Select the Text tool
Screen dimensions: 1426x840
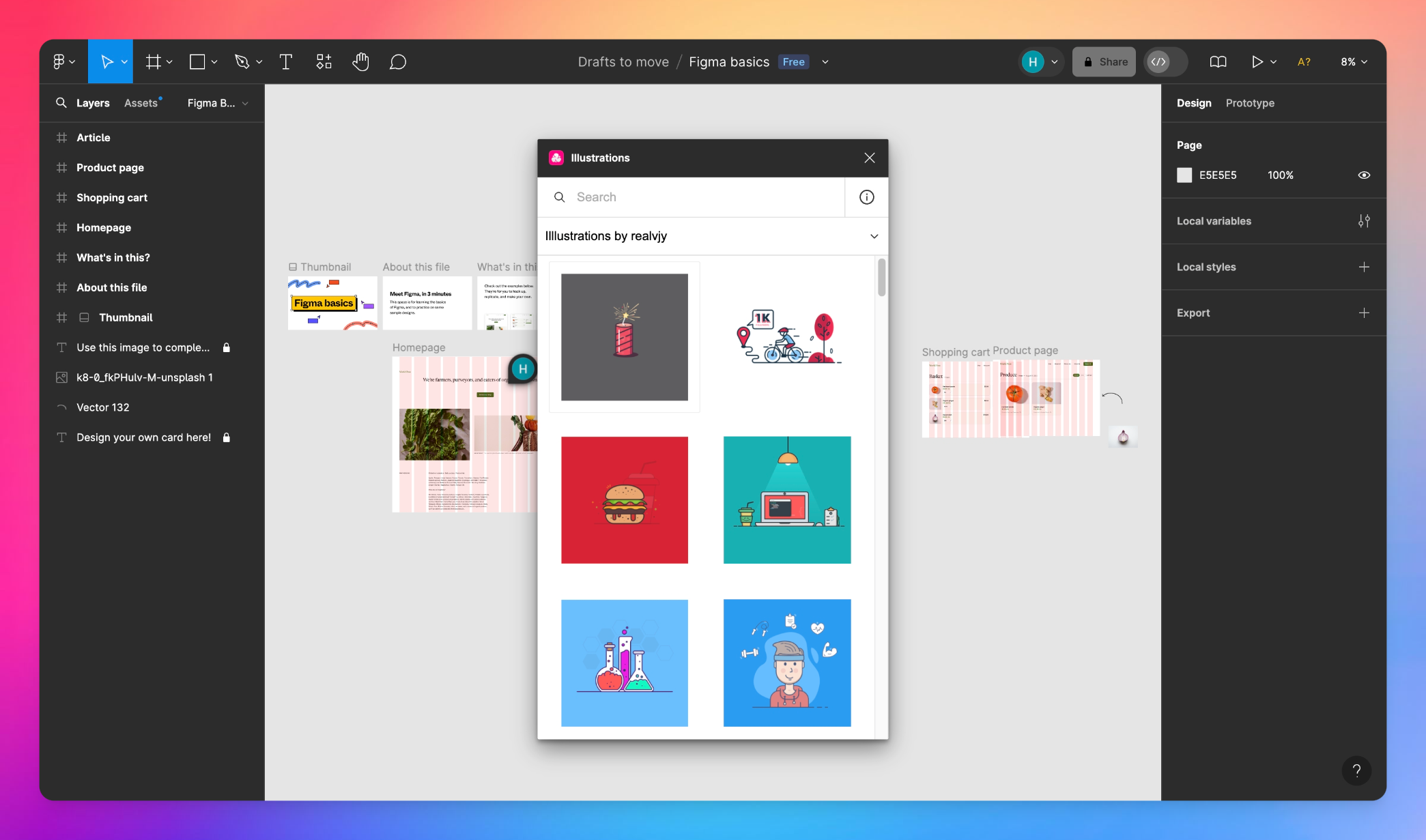pyautogui.click(x=286, y=62)
